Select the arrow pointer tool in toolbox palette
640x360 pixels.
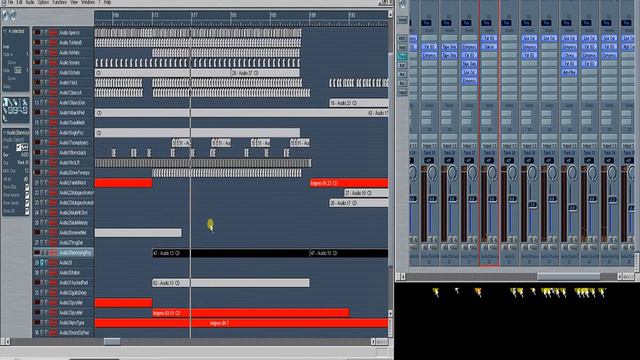5,103
